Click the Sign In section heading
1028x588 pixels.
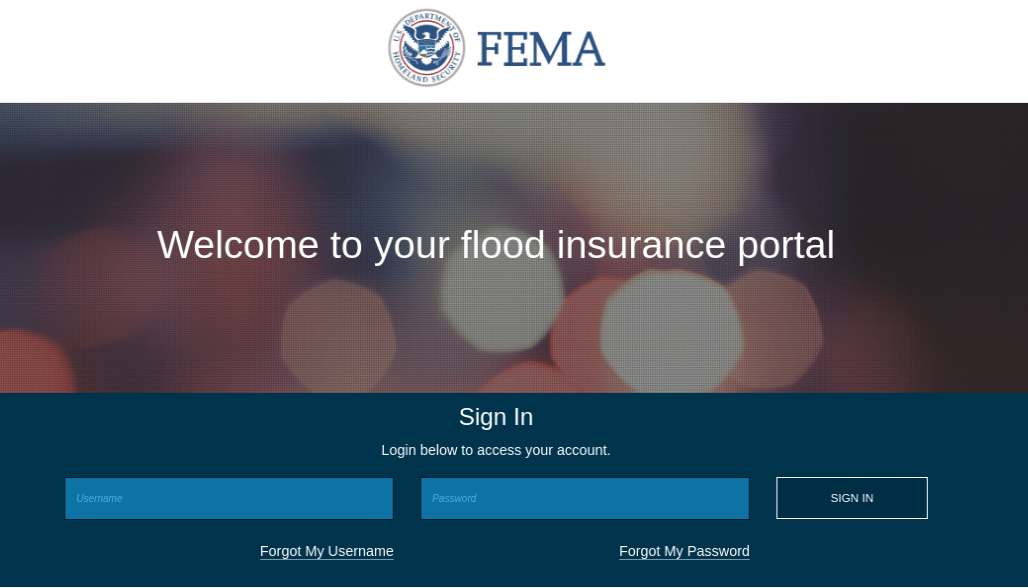coord(495,417)
